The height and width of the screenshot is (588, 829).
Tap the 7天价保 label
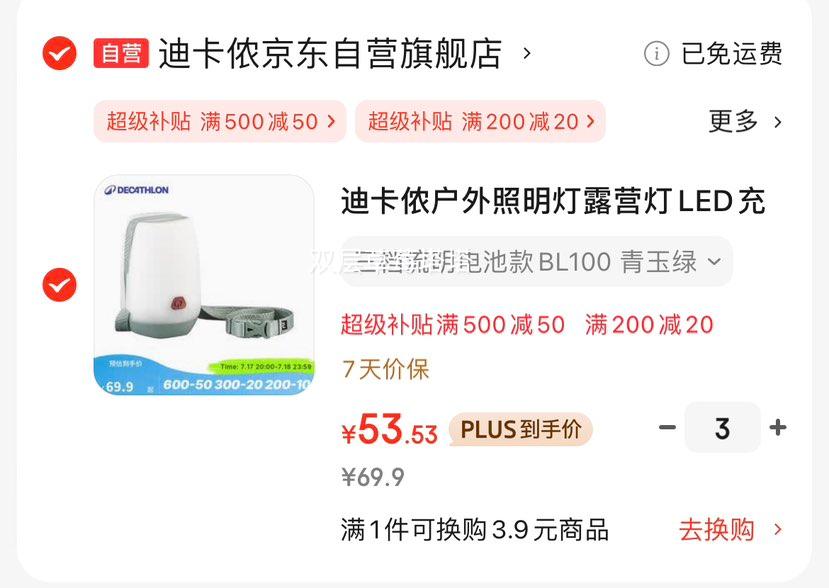[385, 369]
